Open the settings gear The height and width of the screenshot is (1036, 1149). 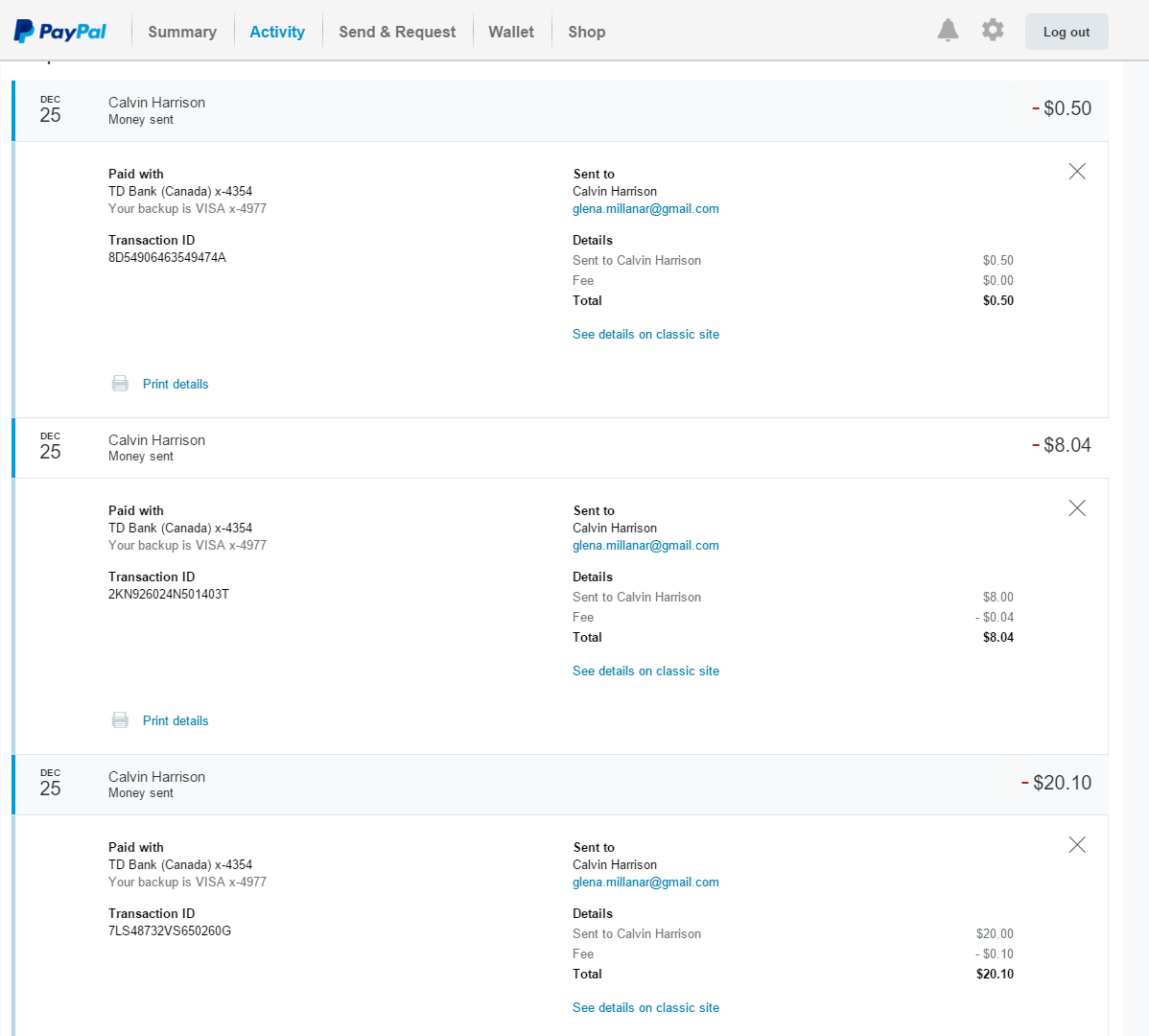coord(993,30)
